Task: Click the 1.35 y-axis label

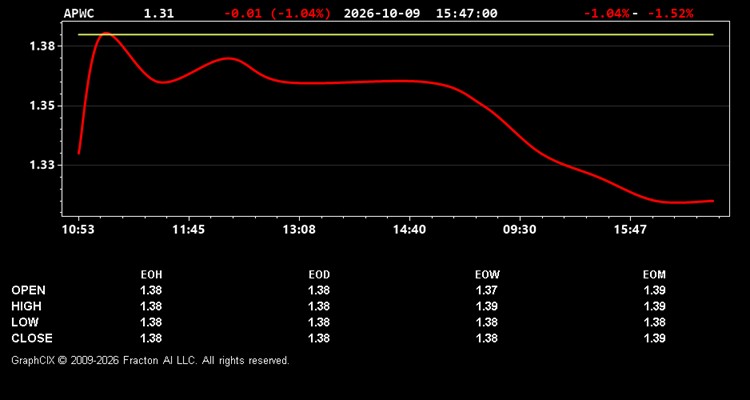Action: point(42,106)
